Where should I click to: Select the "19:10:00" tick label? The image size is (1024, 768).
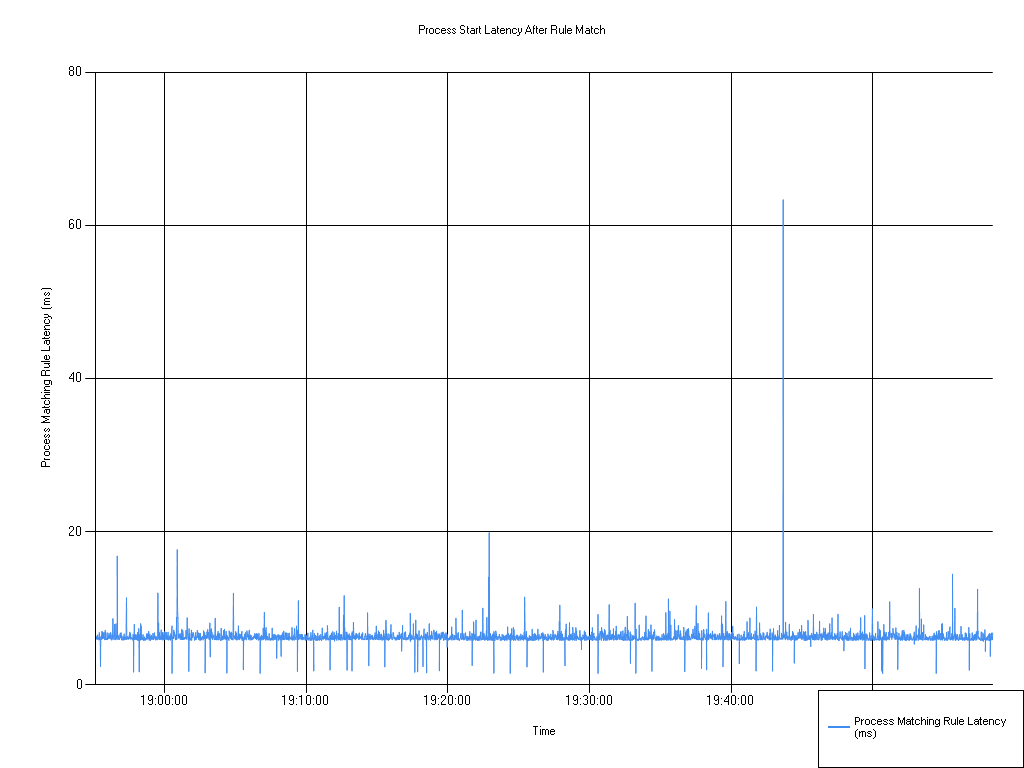(x=305, y=701)
